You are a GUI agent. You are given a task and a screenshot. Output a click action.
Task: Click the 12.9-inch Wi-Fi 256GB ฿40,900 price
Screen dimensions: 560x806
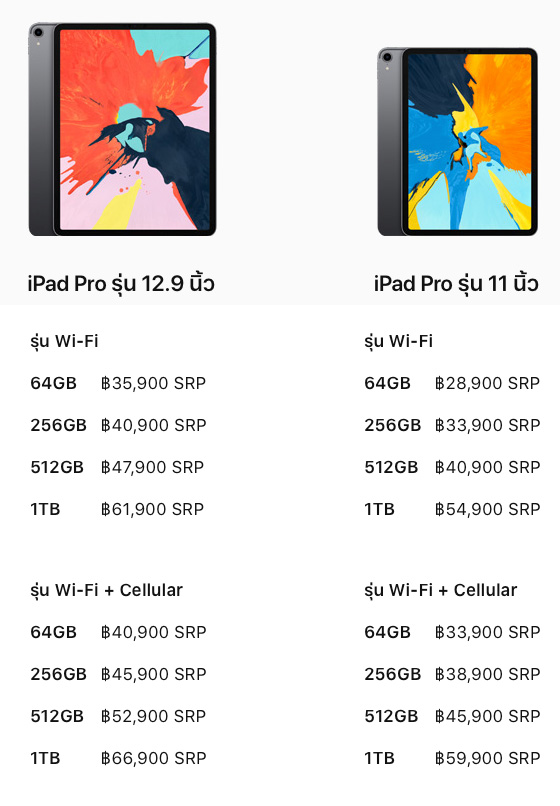click(153, 425)
